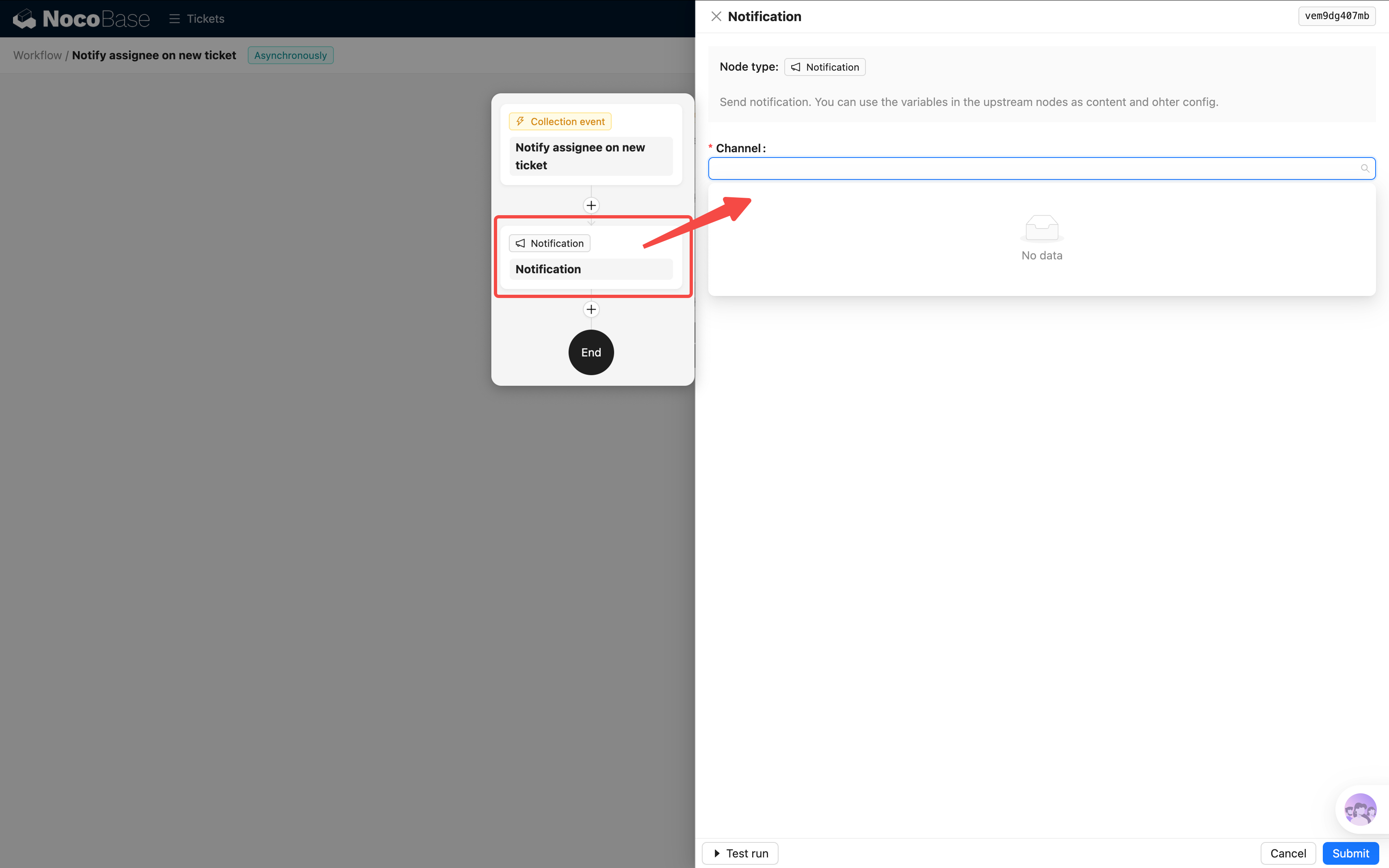
Task: Open the AI assistant avatar button
Action: point(1360,809)
